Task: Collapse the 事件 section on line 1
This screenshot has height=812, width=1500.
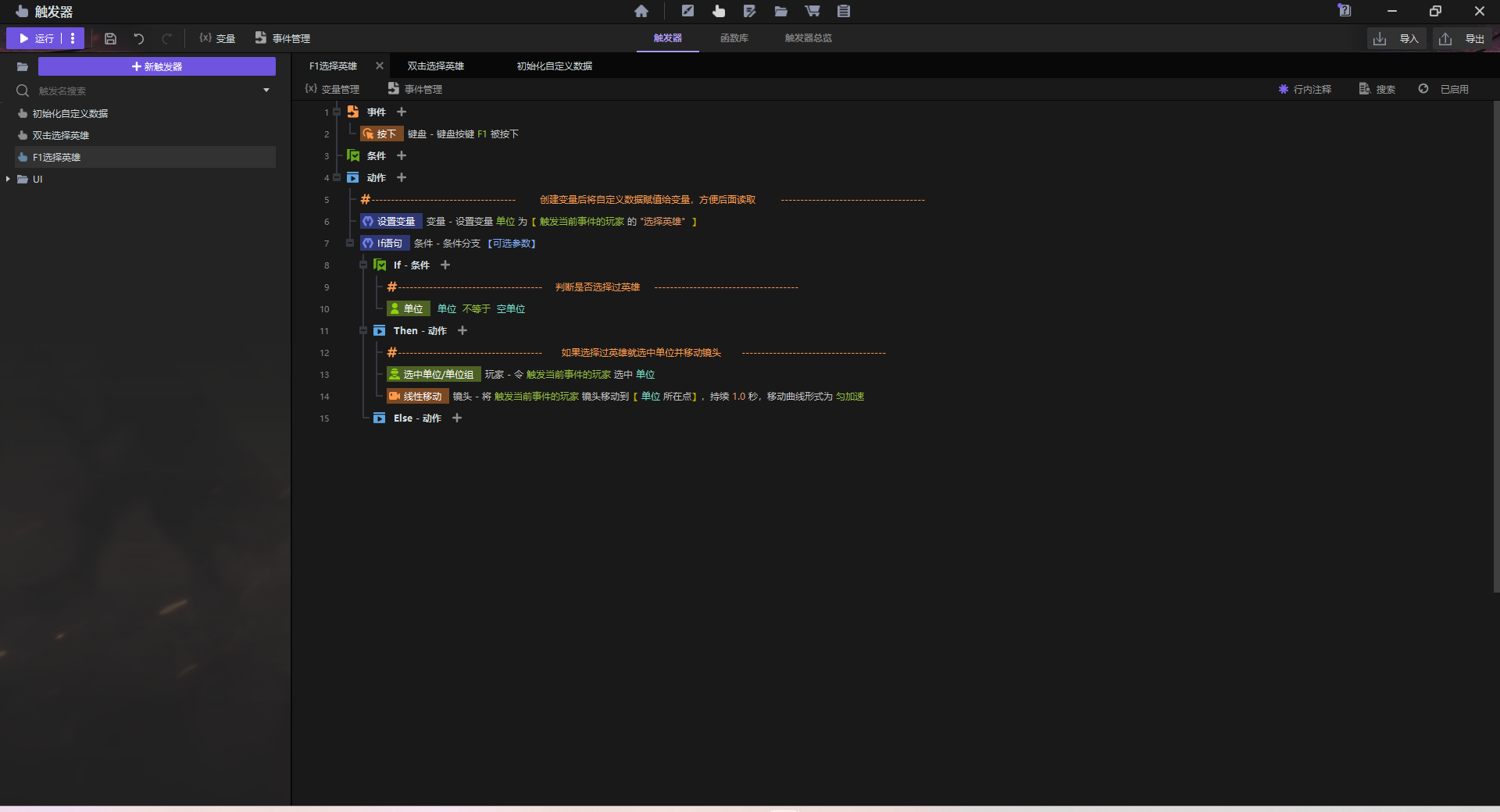Action: 337,112
